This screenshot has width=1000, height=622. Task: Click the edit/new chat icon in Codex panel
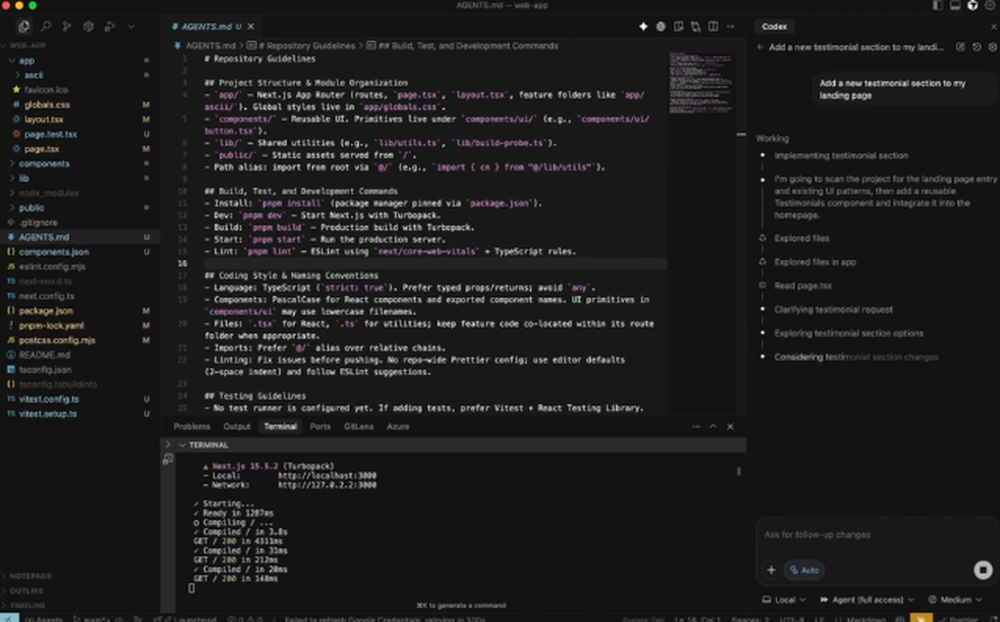961,46
